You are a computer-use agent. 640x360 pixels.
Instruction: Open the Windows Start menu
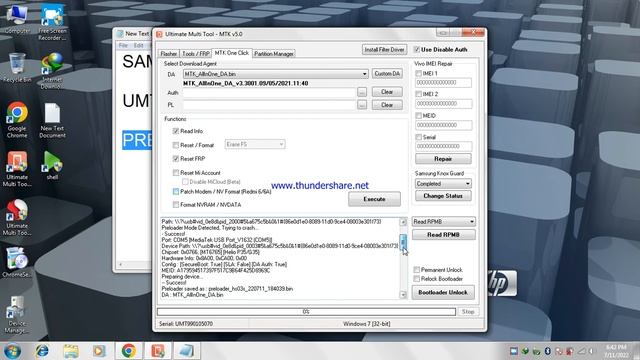[x=12, y=351]
